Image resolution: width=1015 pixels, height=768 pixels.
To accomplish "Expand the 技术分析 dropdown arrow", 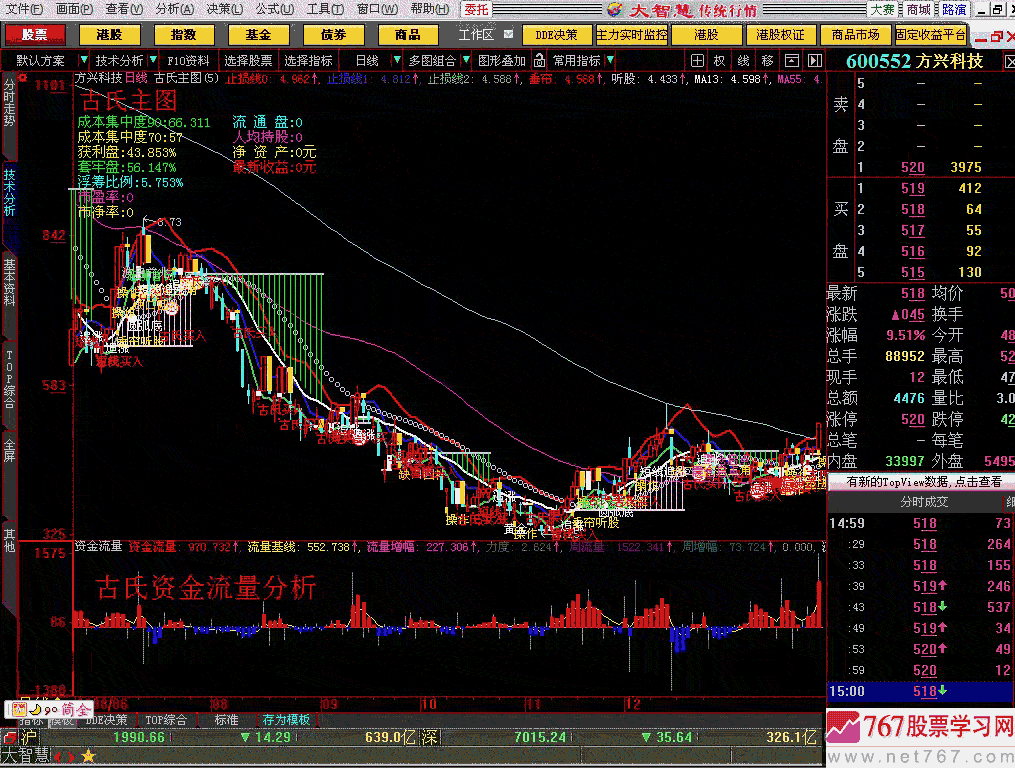I will [153, 60].
